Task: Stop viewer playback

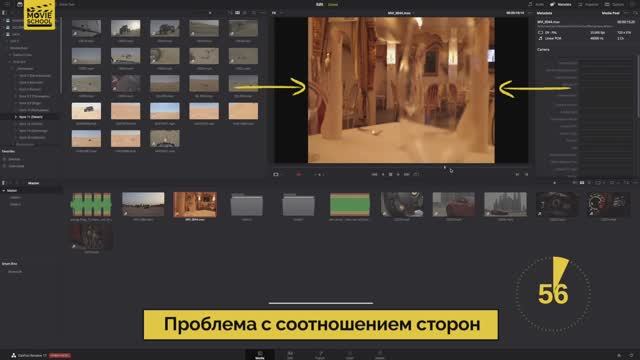Action: [x=391, y=174]
